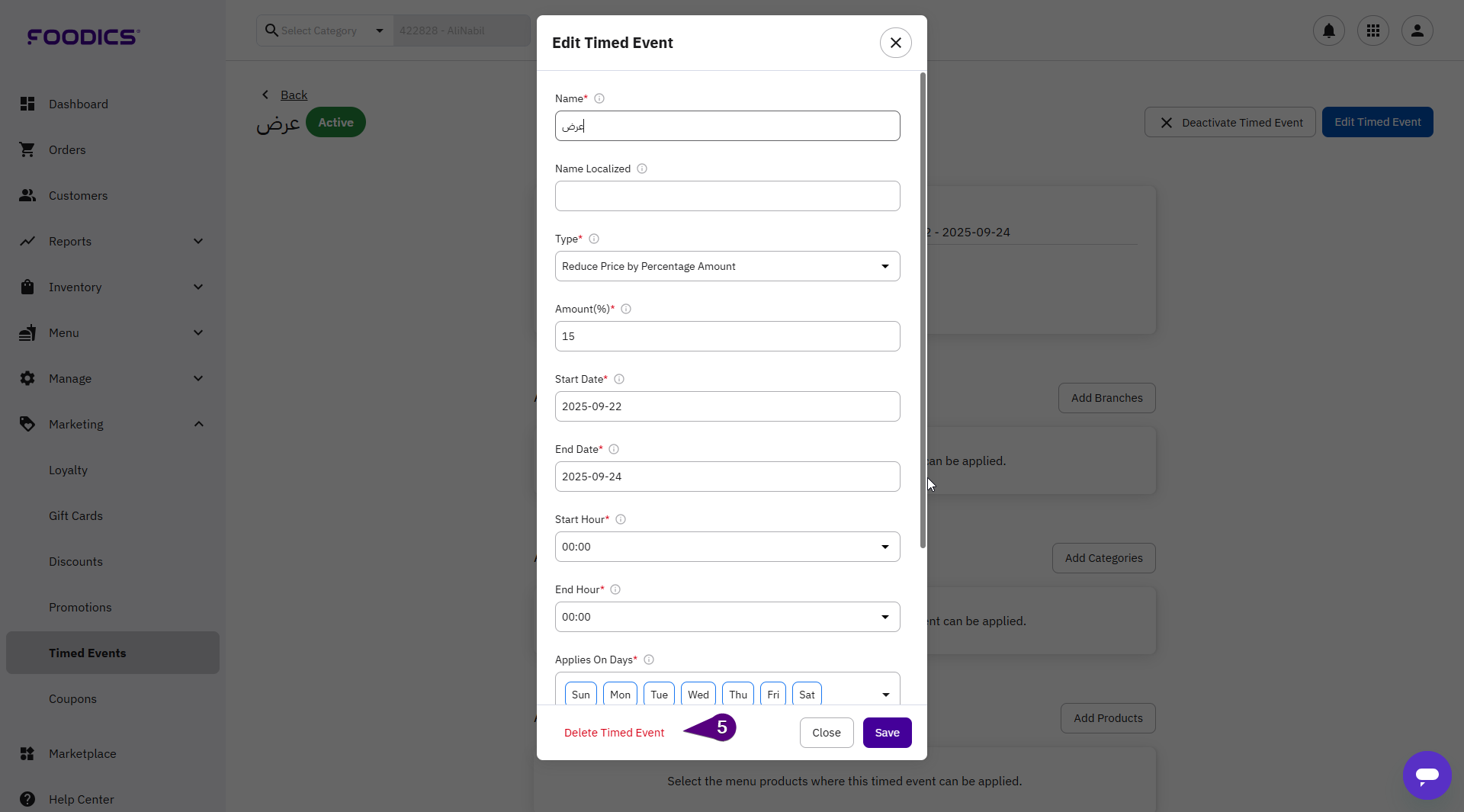1464x812 pixels.
Task: Click the info icon beside Amount(%)
Action: (x=626, y=309)
